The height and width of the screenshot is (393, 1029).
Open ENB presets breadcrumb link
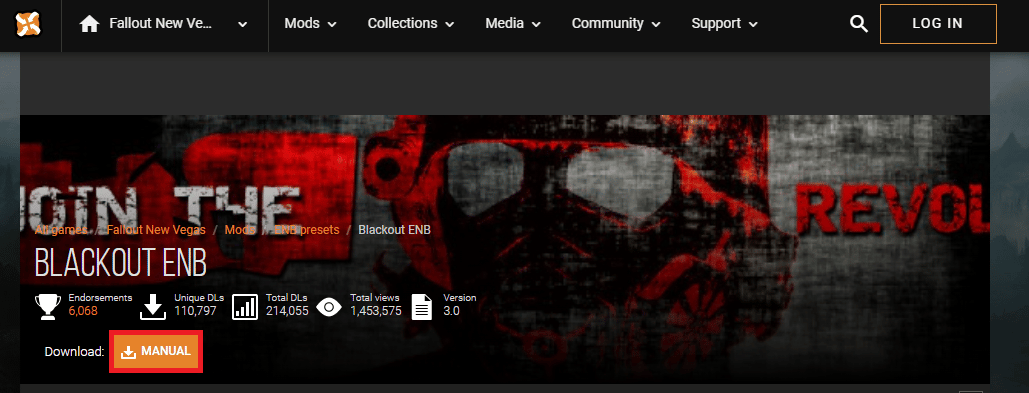tap(306, 230)
